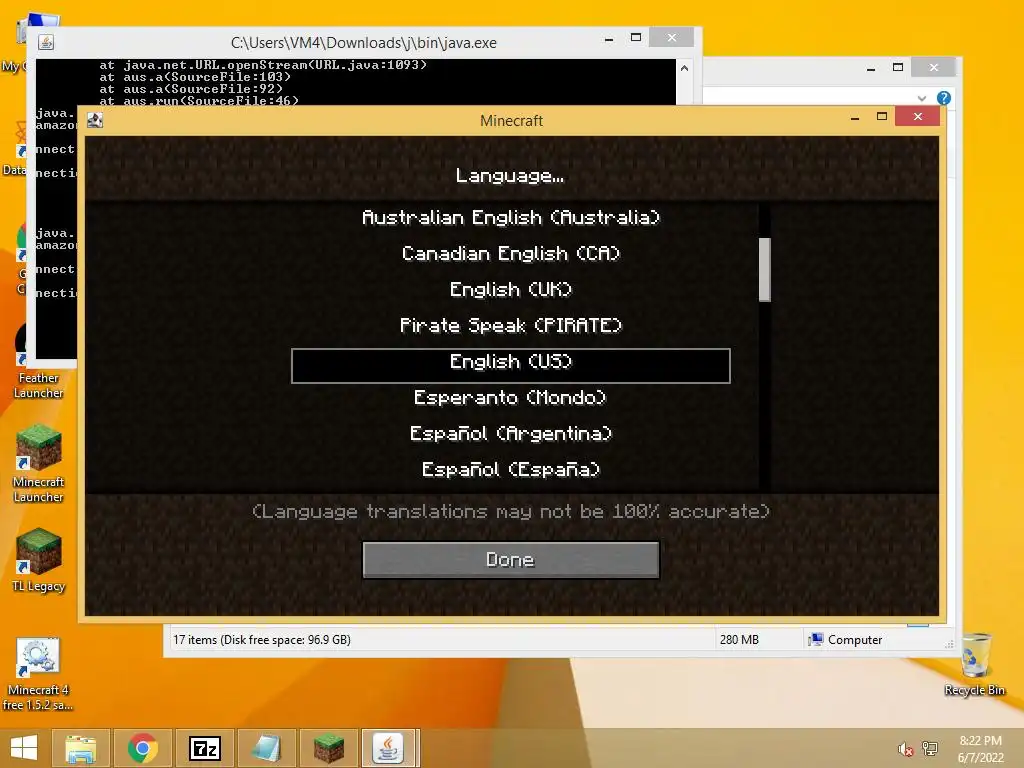The height and width of the screenshot is (768, 1024).
Task: Maximize the Explorer window
Action: pos(898,67)
